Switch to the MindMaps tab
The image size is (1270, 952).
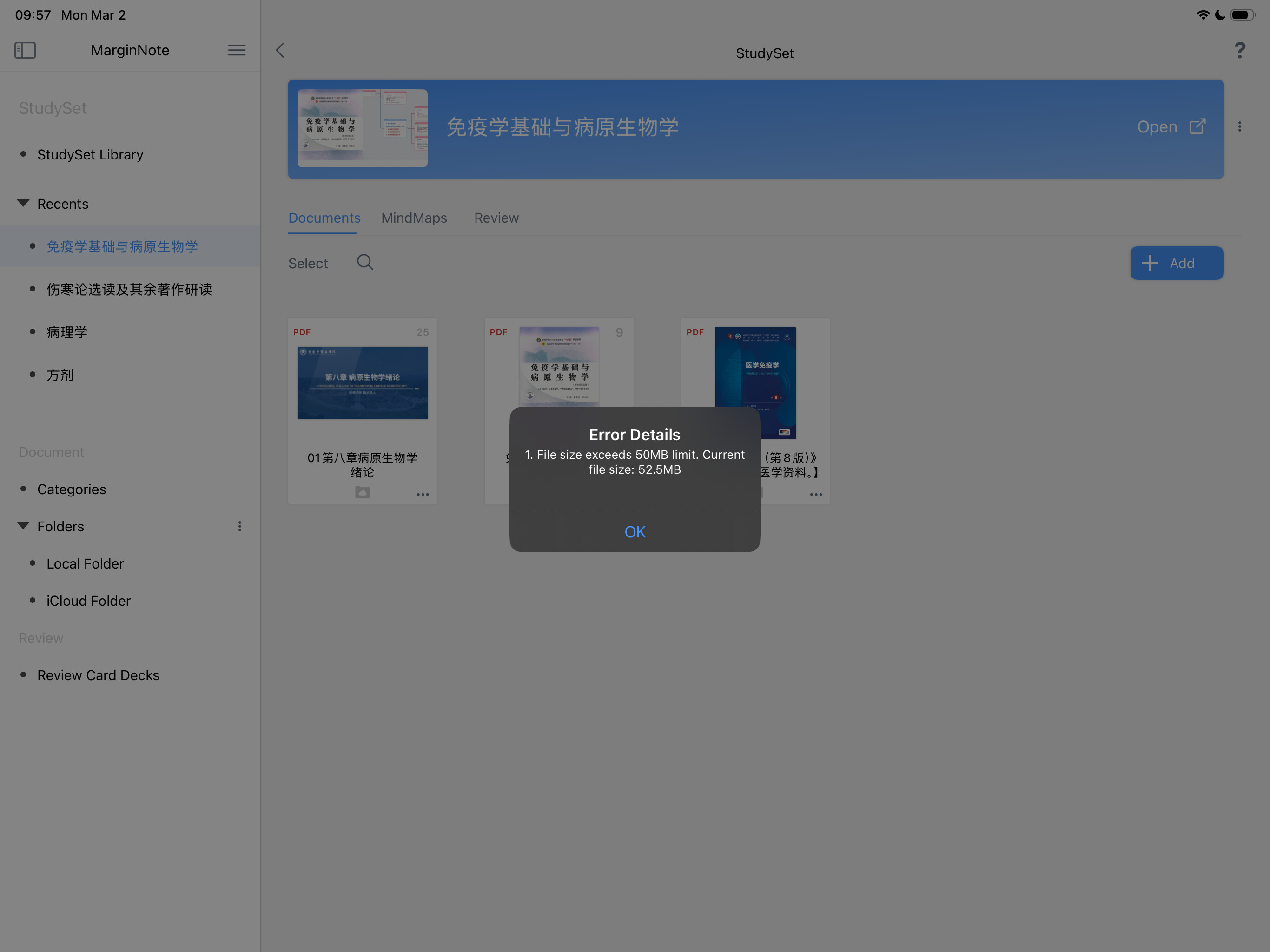tap(414, 218)
